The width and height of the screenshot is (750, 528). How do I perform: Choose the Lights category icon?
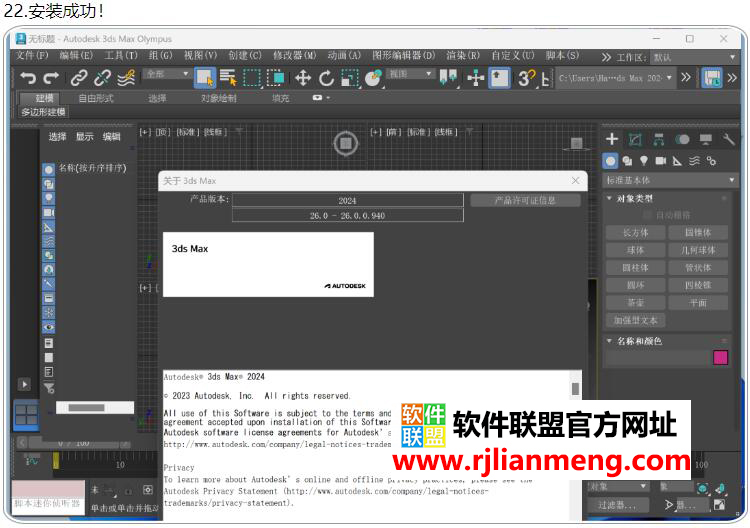644,160
